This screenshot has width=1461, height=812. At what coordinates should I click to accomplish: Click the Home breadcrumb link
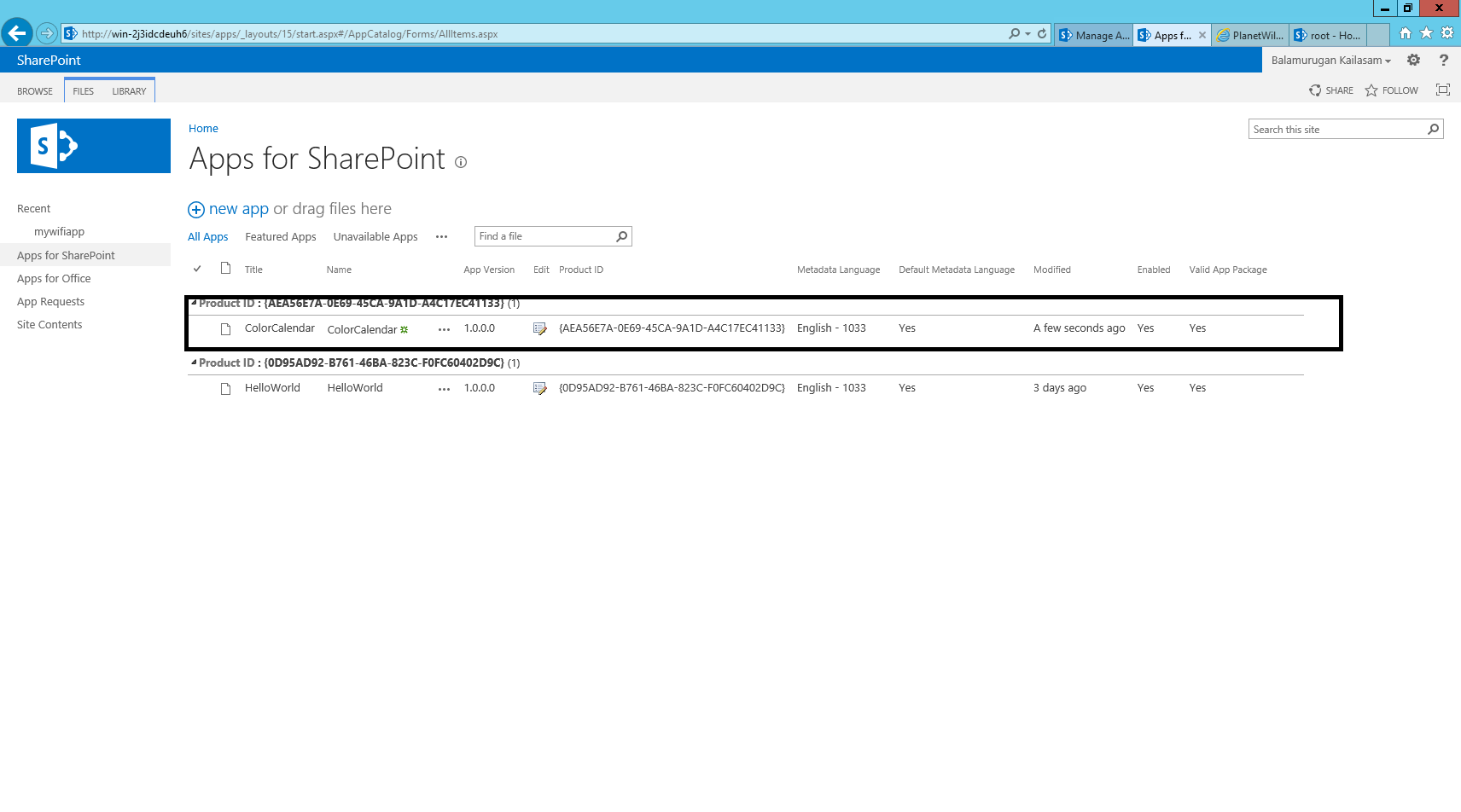[x=203, y=129]
